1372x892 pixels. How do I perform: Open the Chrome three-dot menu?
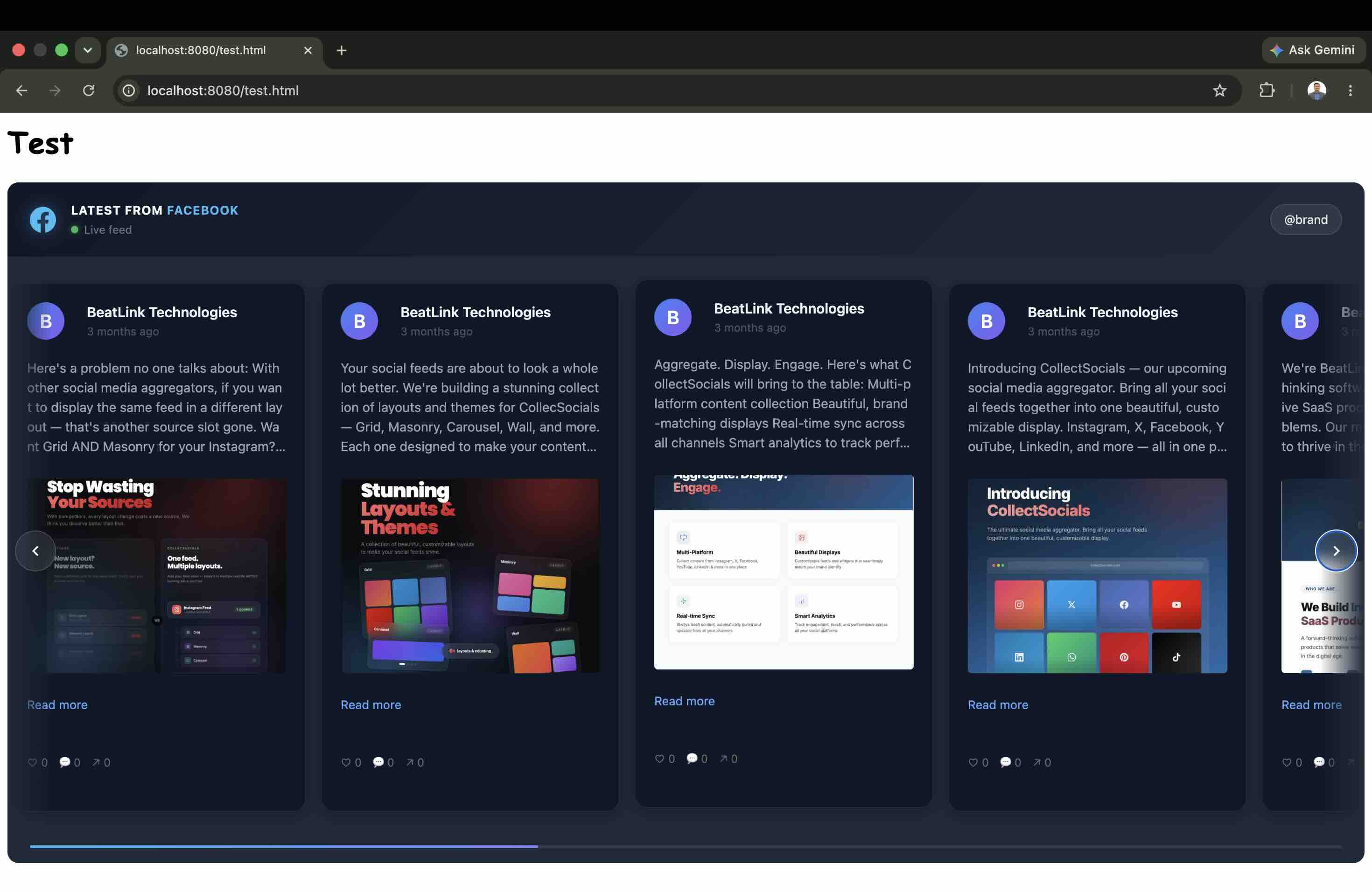[1350, 91]
